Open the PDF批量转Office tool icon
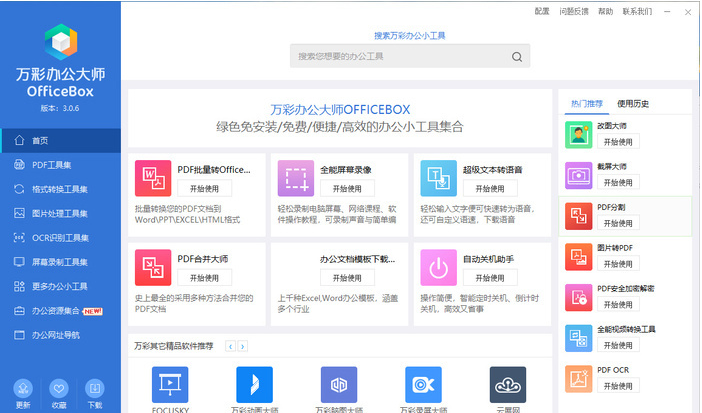This screenshot has height=413, width=702. (153, 178)
